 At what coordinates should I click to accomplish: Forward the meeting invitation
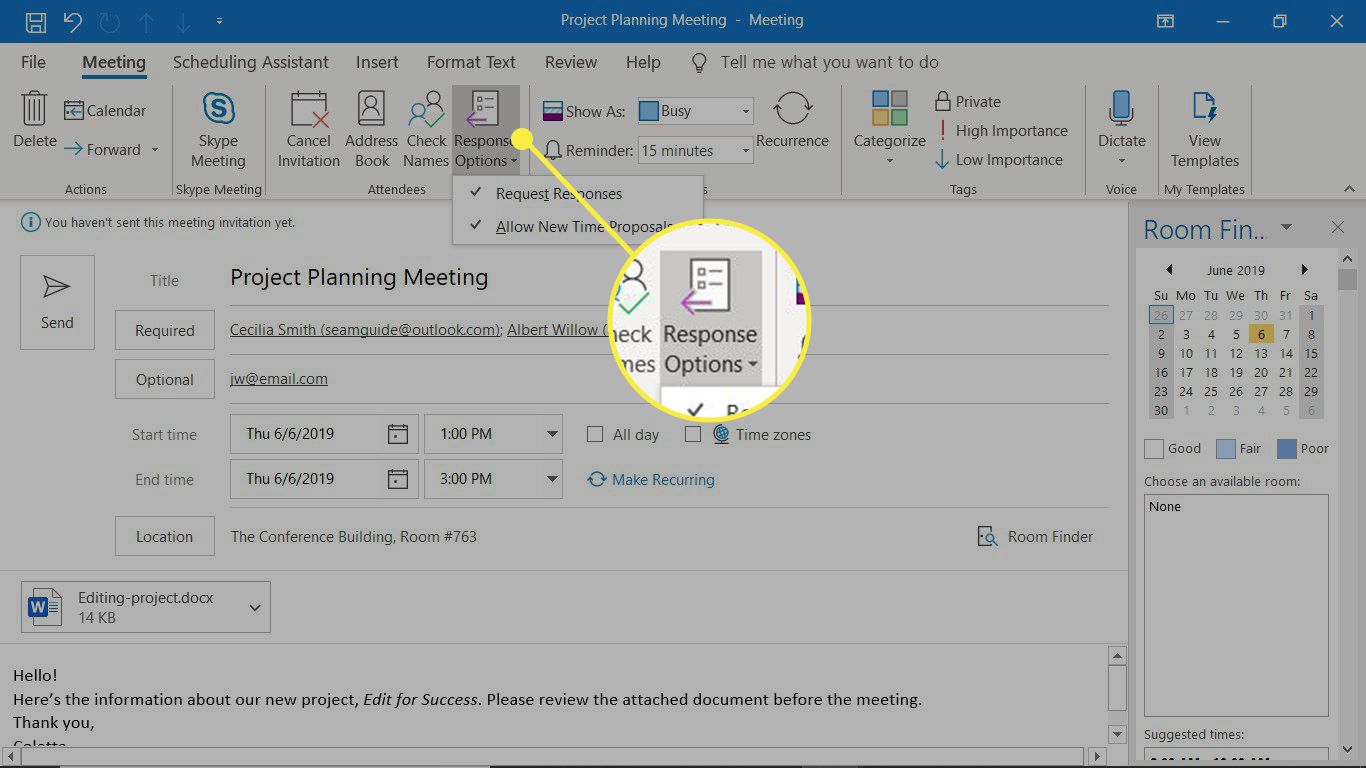point(102,149)
